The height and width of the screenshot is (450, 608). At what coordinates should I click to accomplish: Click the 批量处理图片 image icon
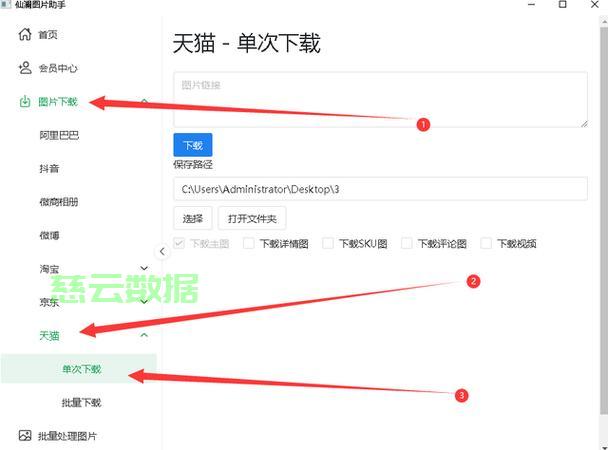pyautogui.click(x=25, y=436)
